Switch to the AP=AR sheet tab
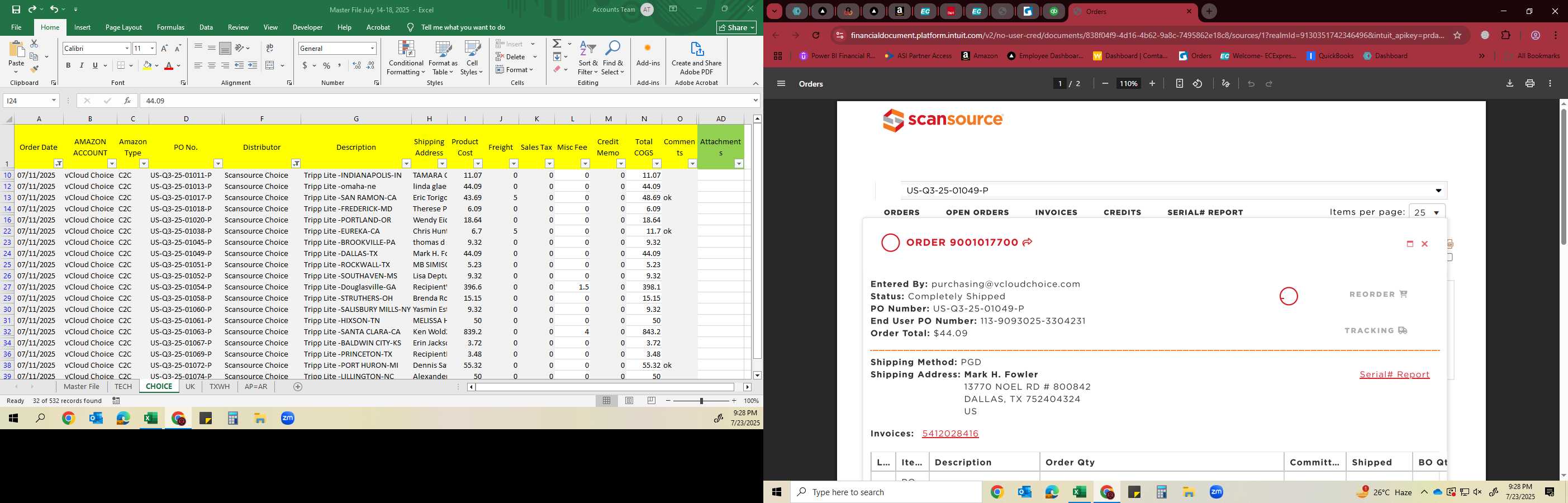The image size is (1568, 503). tap(256, 387)
